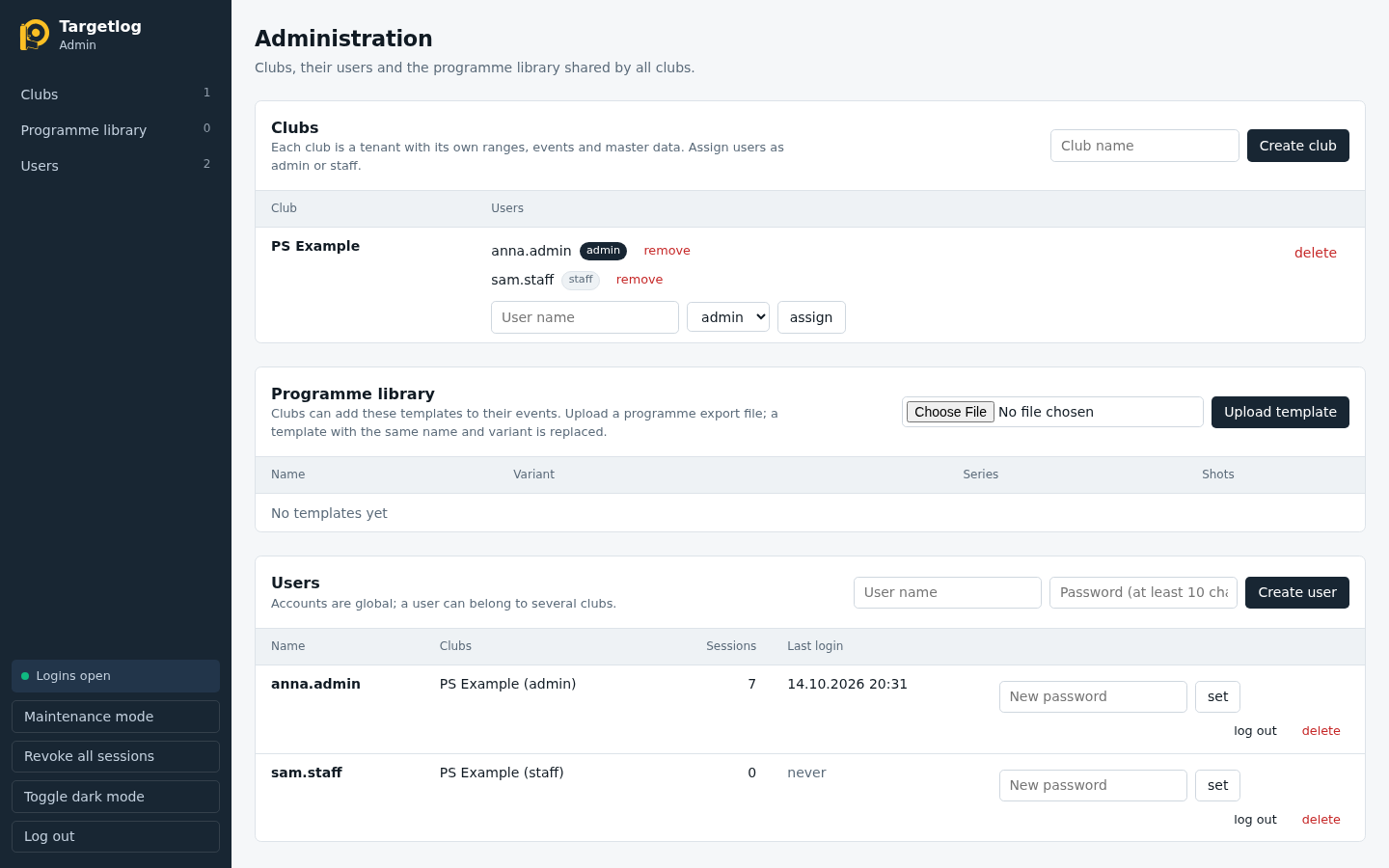1389x868 pixels.
Task: Remove sam.staff from PS Example
Action: pyautogui.click(x=640, y=280)
